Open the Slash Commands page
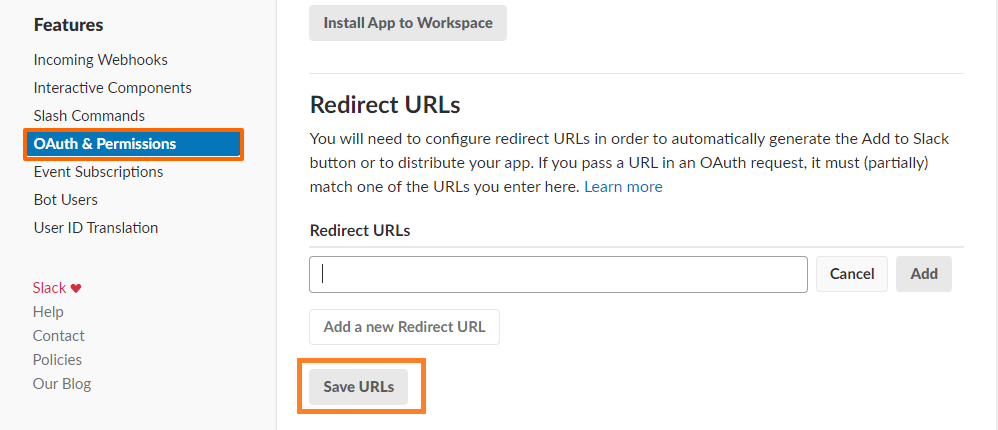This screenshot has width=998, height=430. tap(89, 116)
